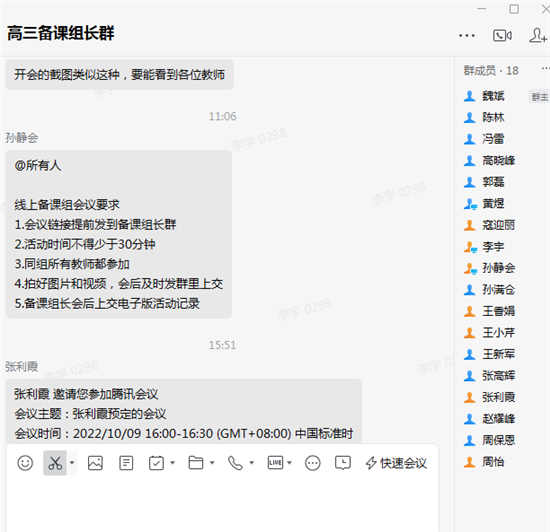Image resolution: width=550 pixels, height=532 pixels.
Task: Add a member to the group
Action: tap(538, 35)
